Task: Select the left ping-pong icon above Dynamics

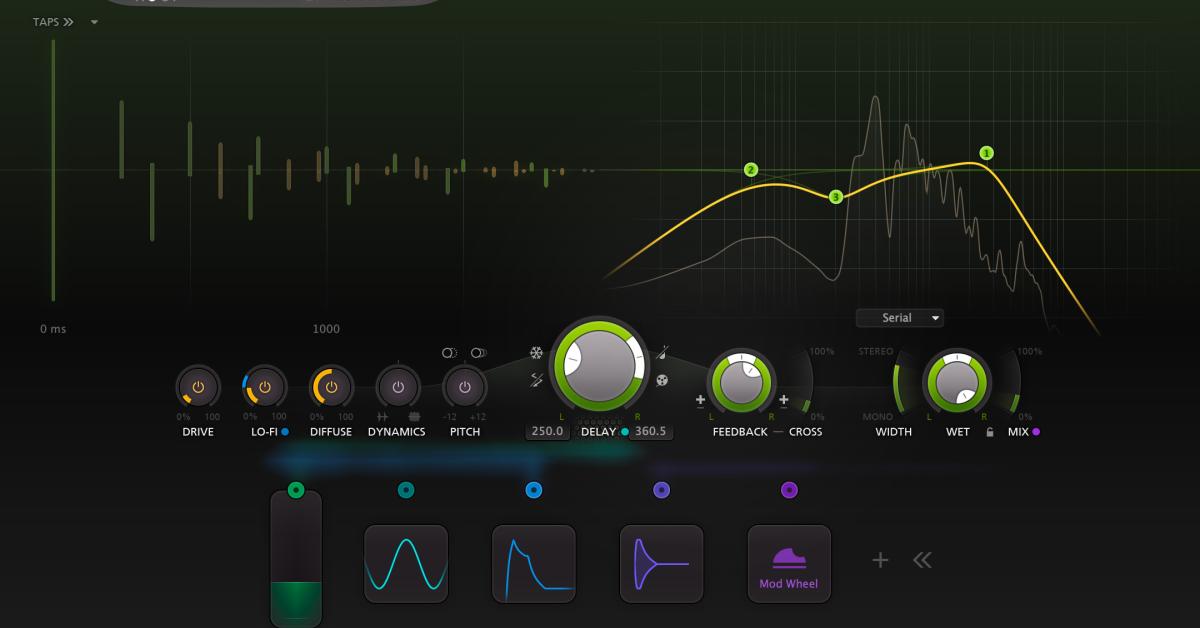Action: point(447,352)
